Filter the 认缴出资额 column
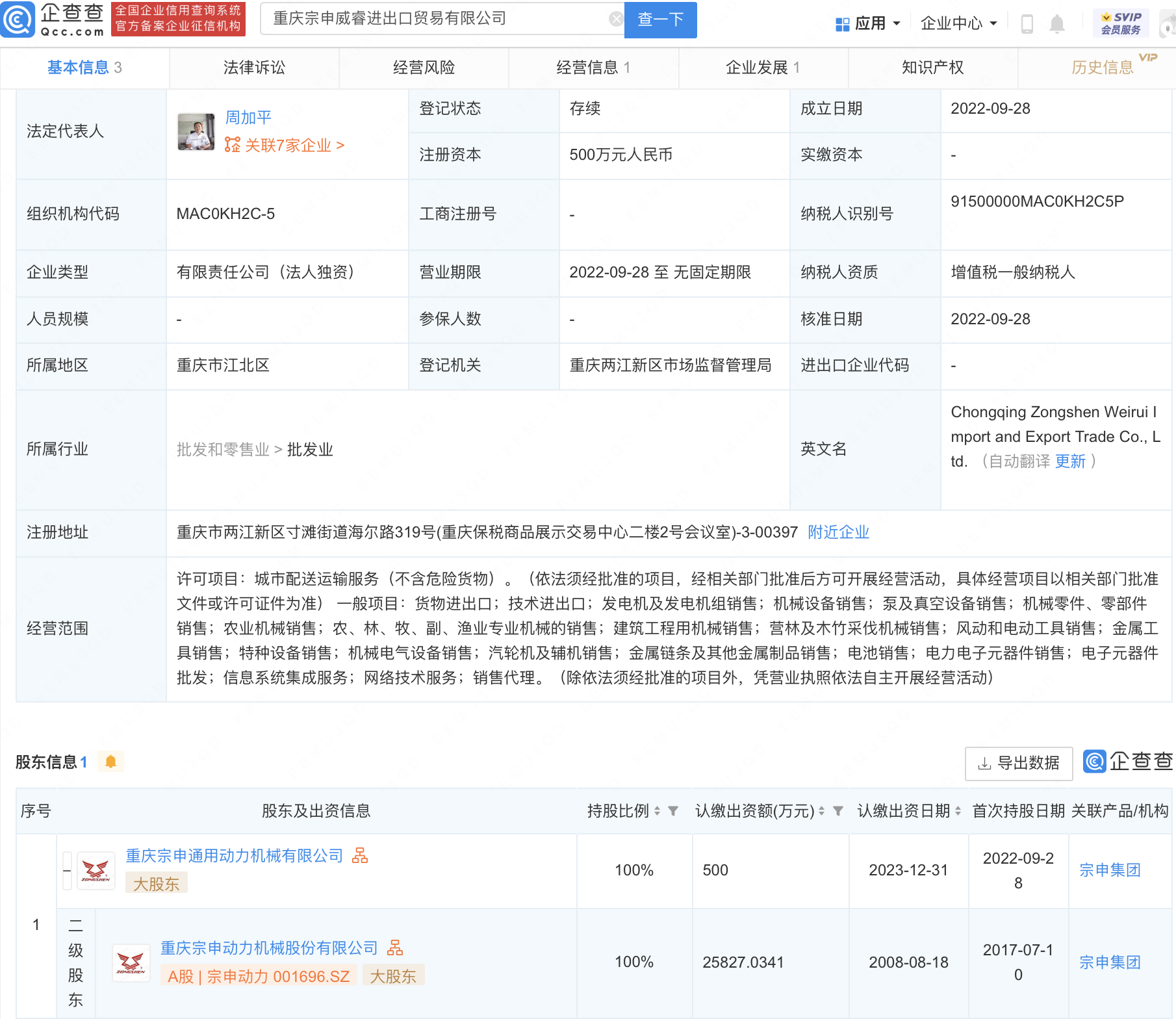 (838, 810)
